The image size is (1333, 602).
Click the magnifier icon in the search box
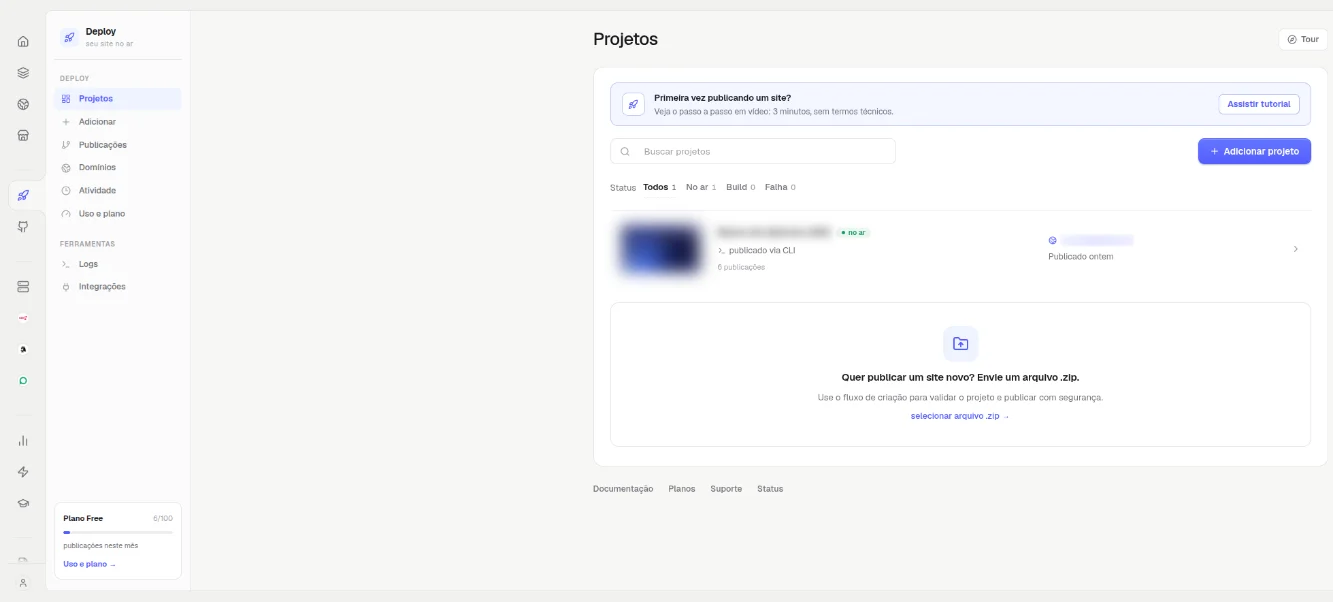pyautogui.click(x=625, y=152)
